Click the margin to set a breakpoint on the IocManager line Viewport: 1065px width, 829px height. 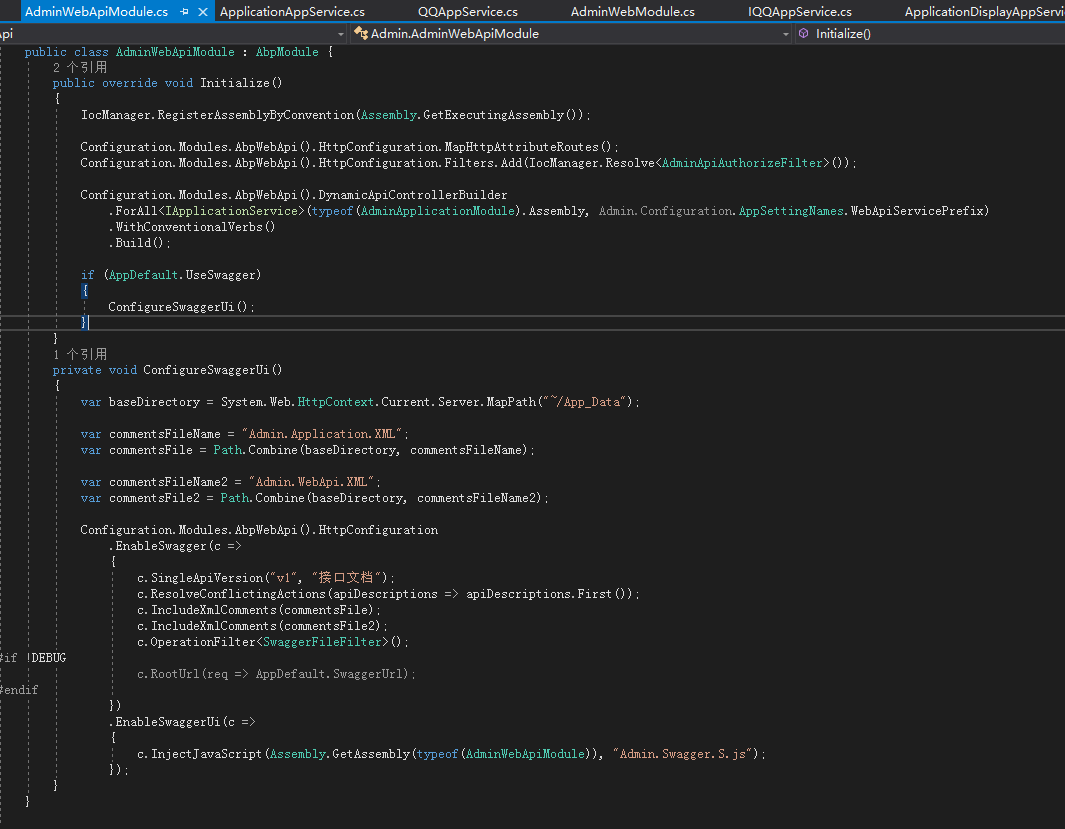click(8, 114)
